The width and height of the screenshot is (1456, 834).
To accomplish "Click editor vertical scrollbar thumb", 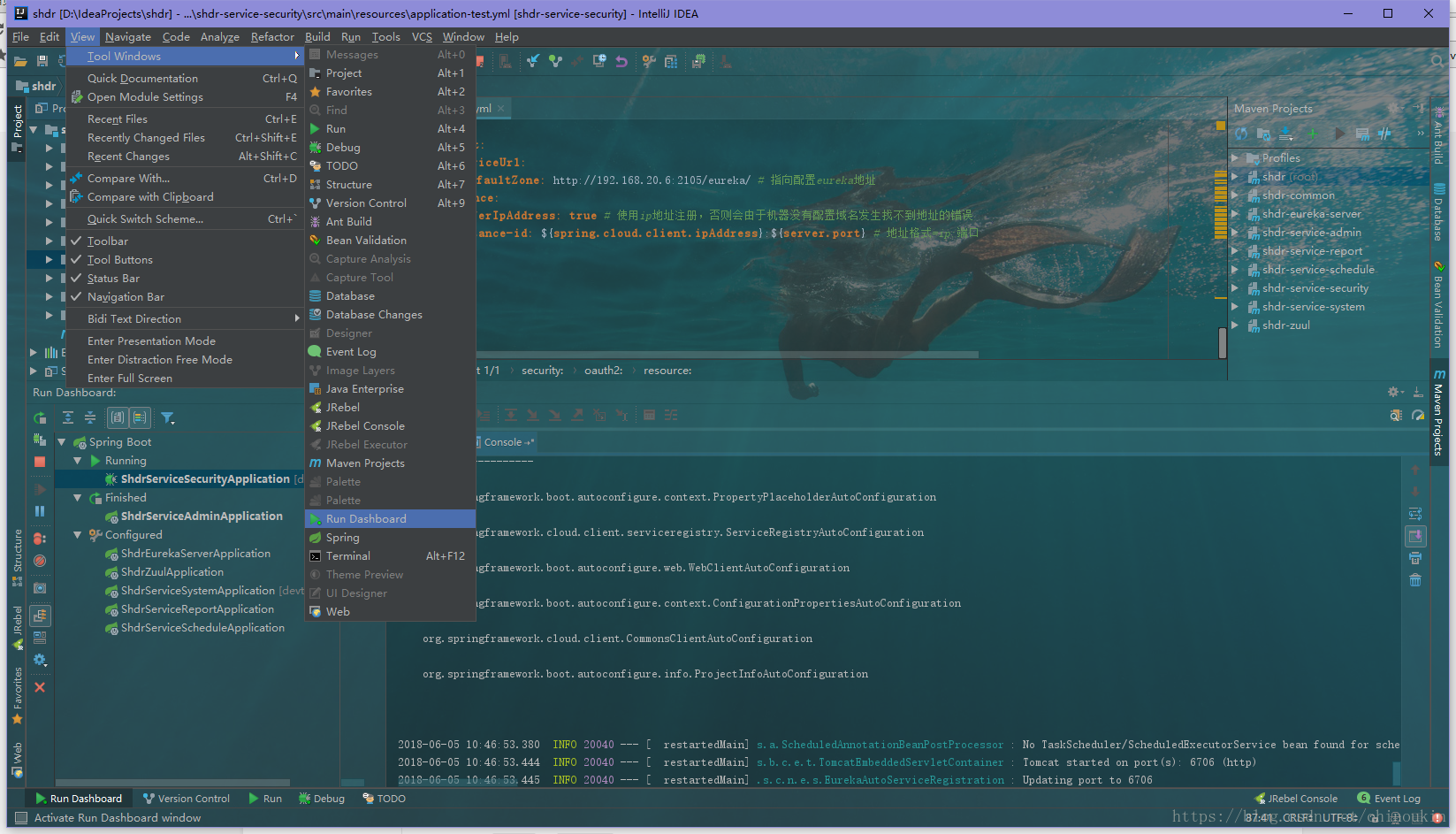I will (x=1223, y=343).
